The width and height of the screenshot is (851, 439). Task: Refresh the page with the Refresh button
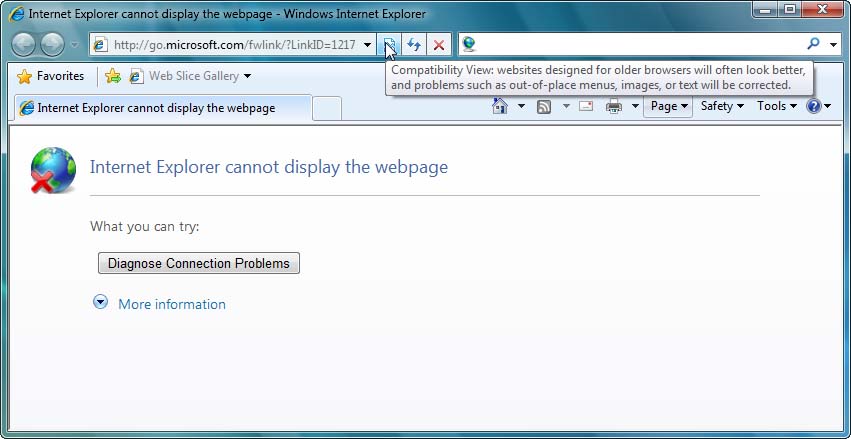pyautogui.click(x=414, y=44)
